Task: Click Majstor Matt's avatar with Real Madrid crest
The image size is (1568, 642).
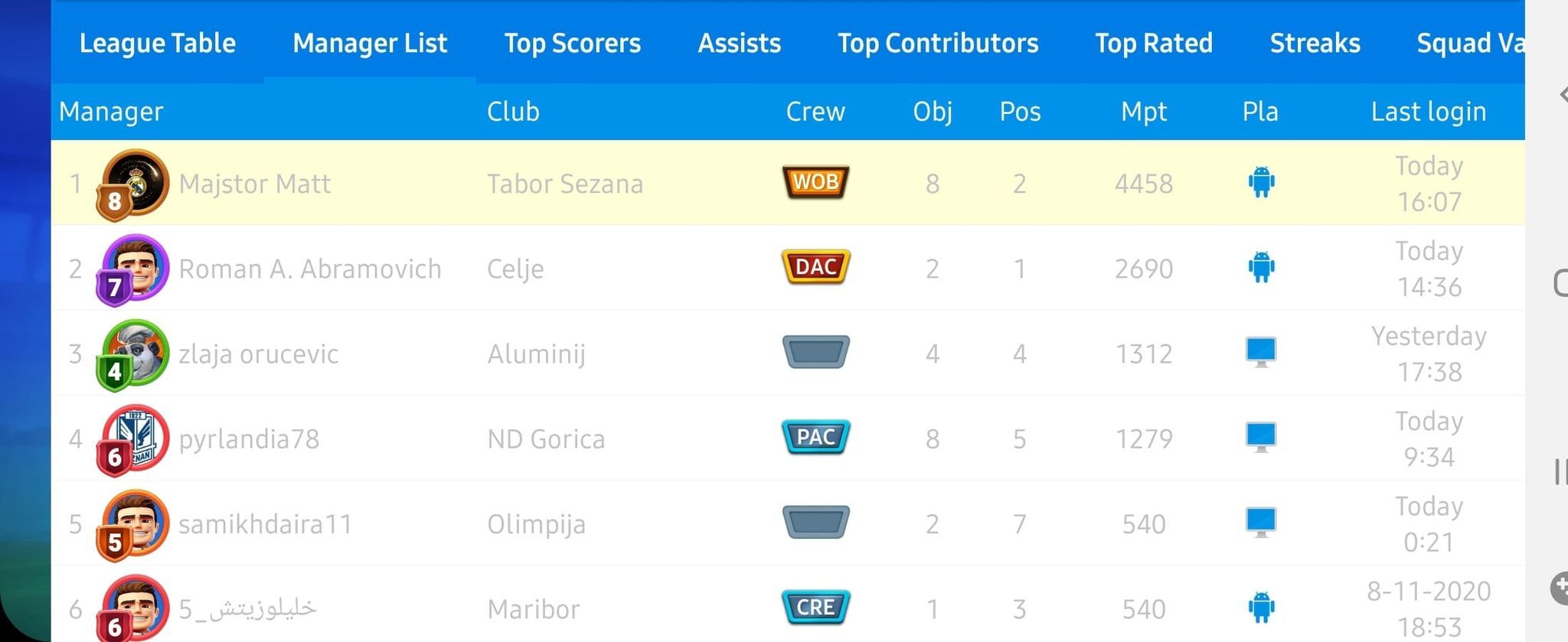Action: [133, 184]
